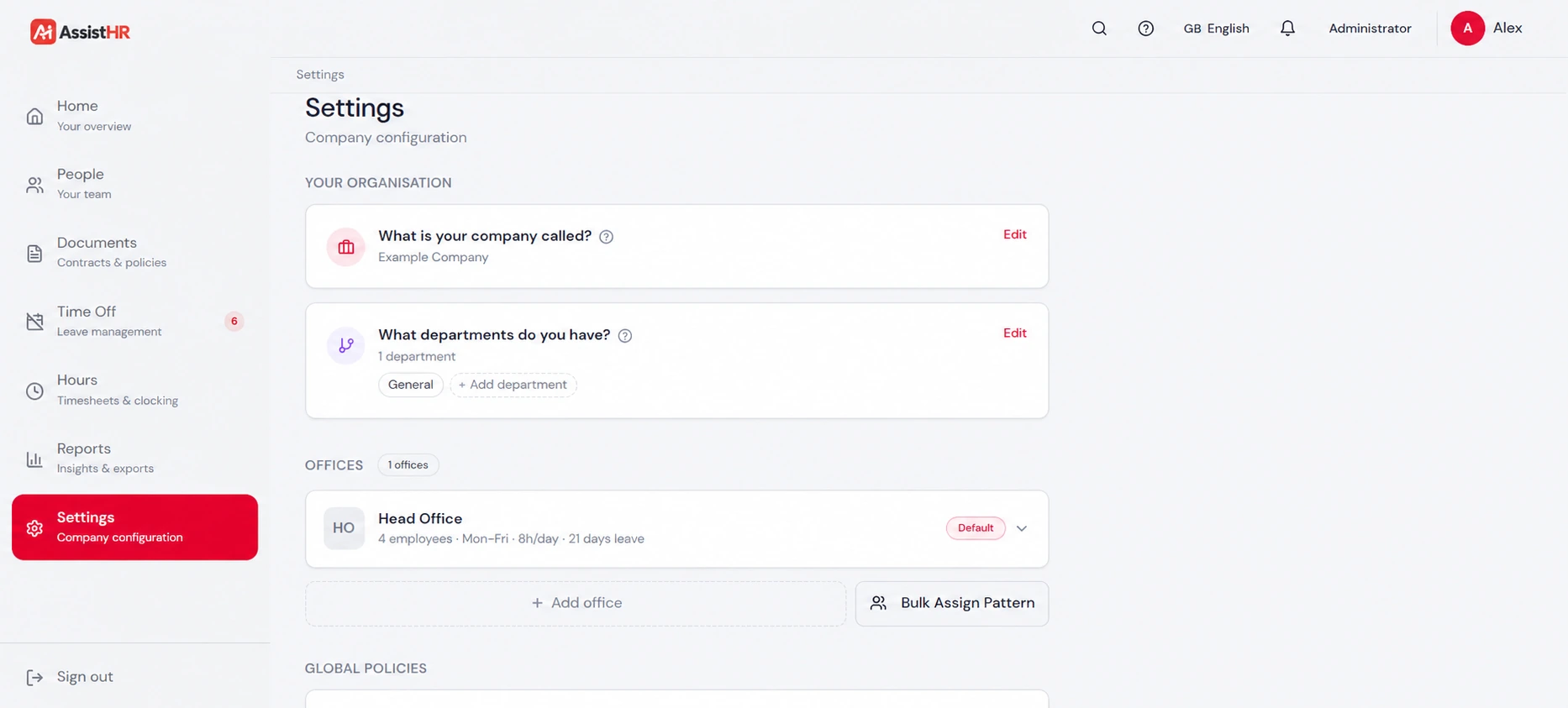The height and width of the screenshot is (708, 1568).
Task: Click the AssistHR logo
Action: click(x=81, y=32)
